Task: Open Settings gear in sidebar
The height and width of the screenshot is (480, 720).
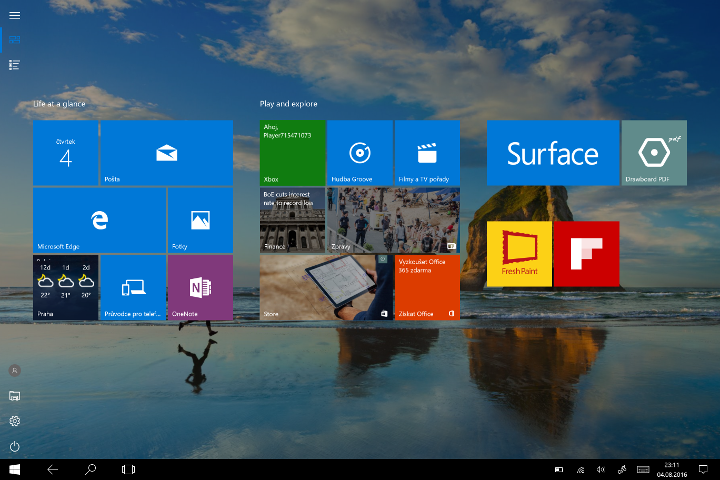Action: pyautogui.click(x=15, y=421)
